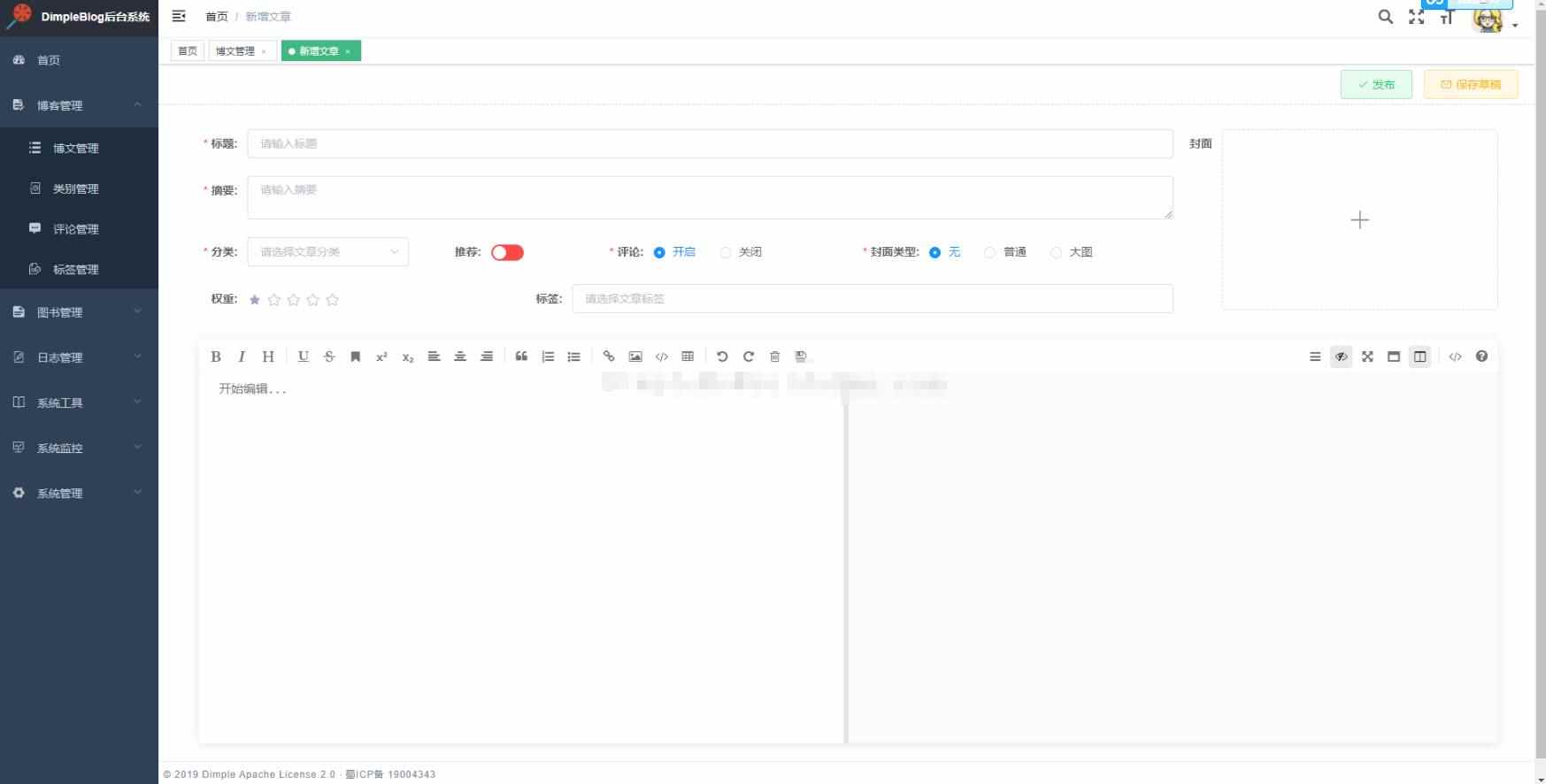Open the markdown help guide

point(1481,357)
